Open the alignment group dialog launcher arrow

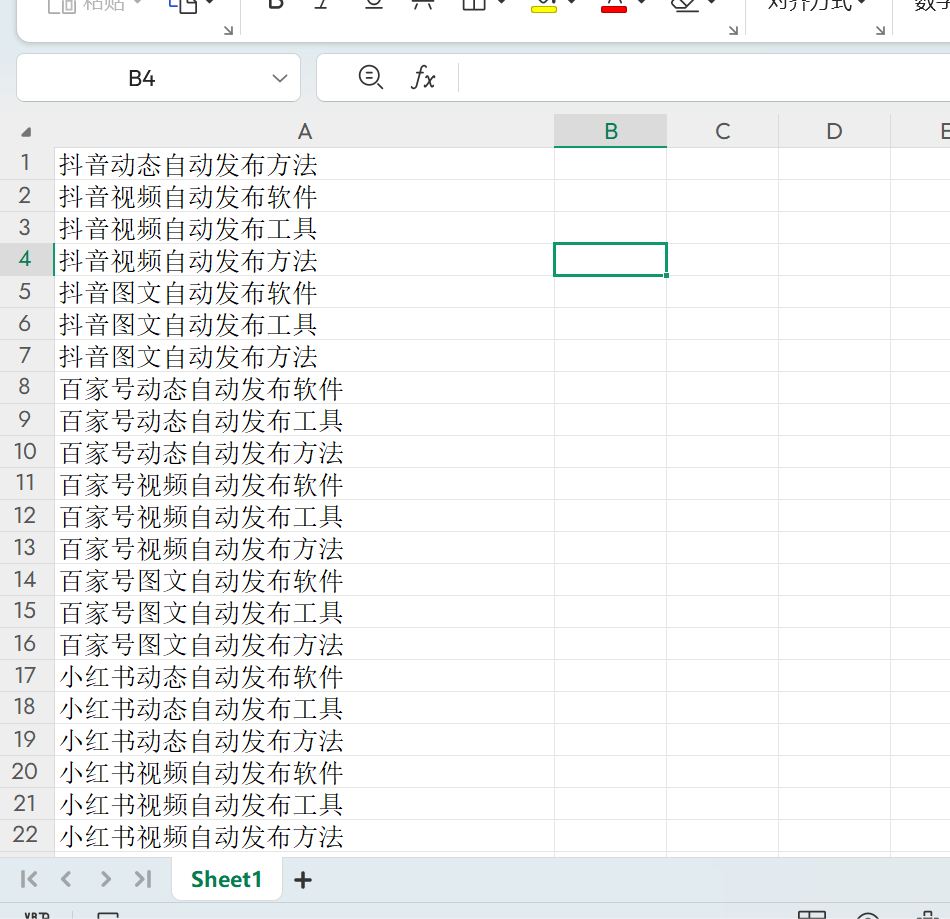coord(880,30)
